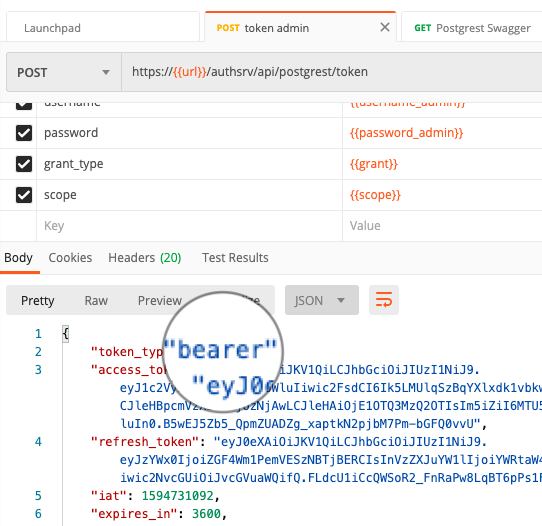Click the request URL field
Screen dimensions: 542x526
(331, 72)
